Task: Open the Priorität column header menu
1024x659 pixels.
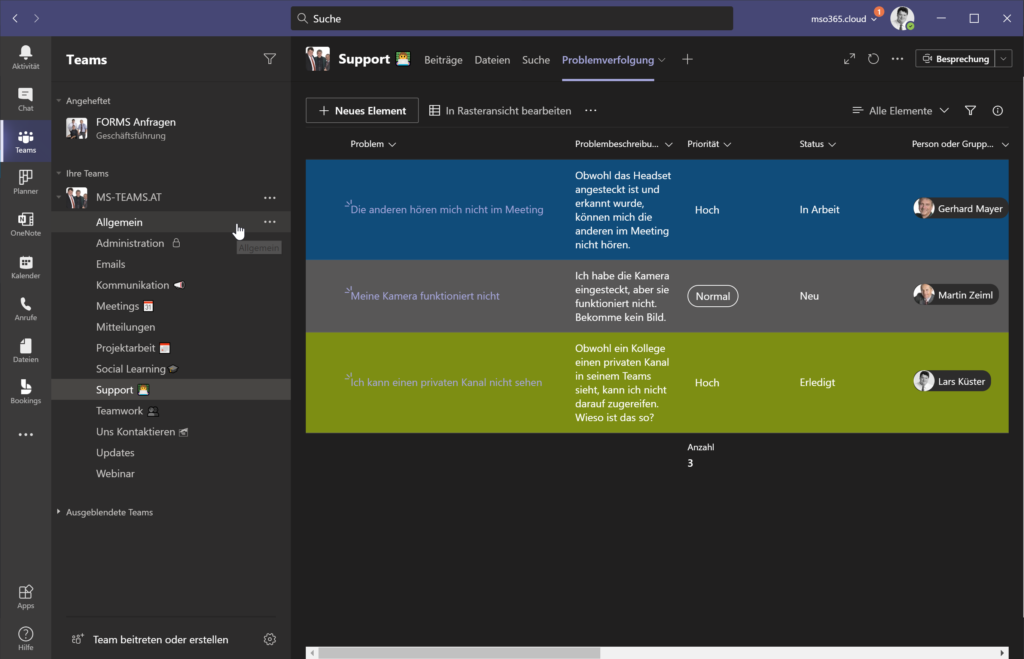Action: [709, 144]
